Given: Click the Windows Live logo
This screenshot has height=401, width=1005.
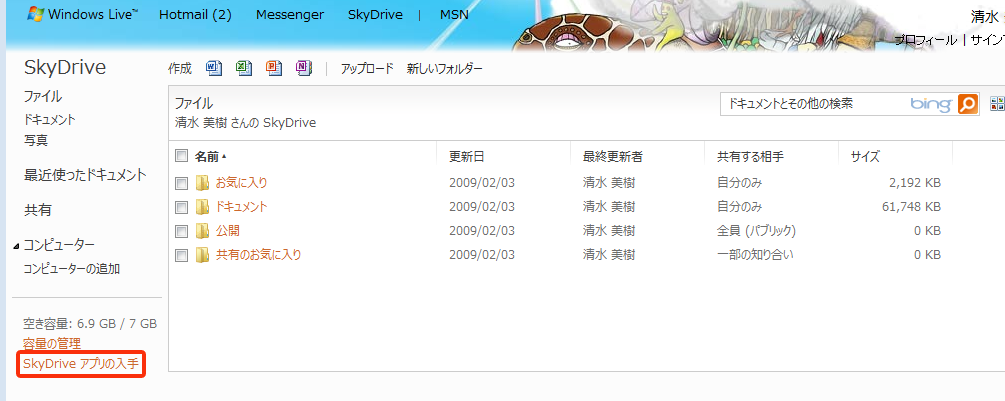Looking at the screenshot, I should click(x=84, y=14).
